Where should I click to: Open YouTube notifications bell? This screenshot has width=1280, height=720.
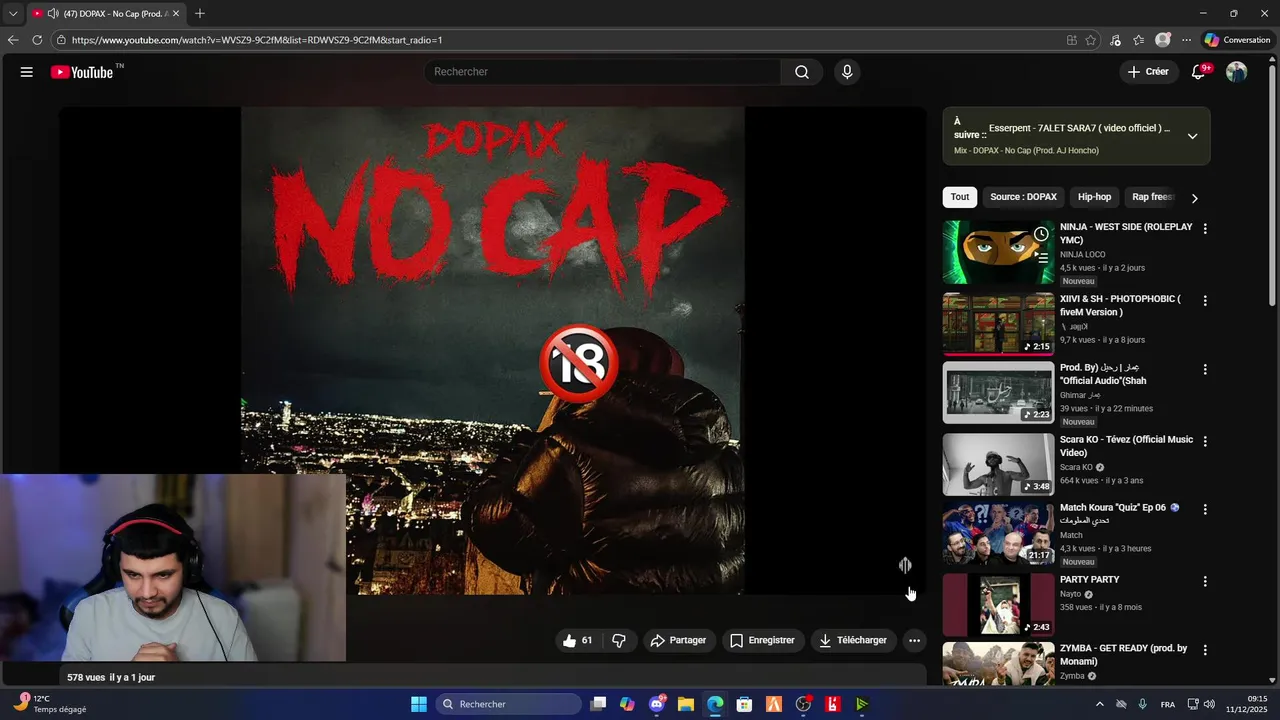pyautogui.click(x=1198, y=72)
